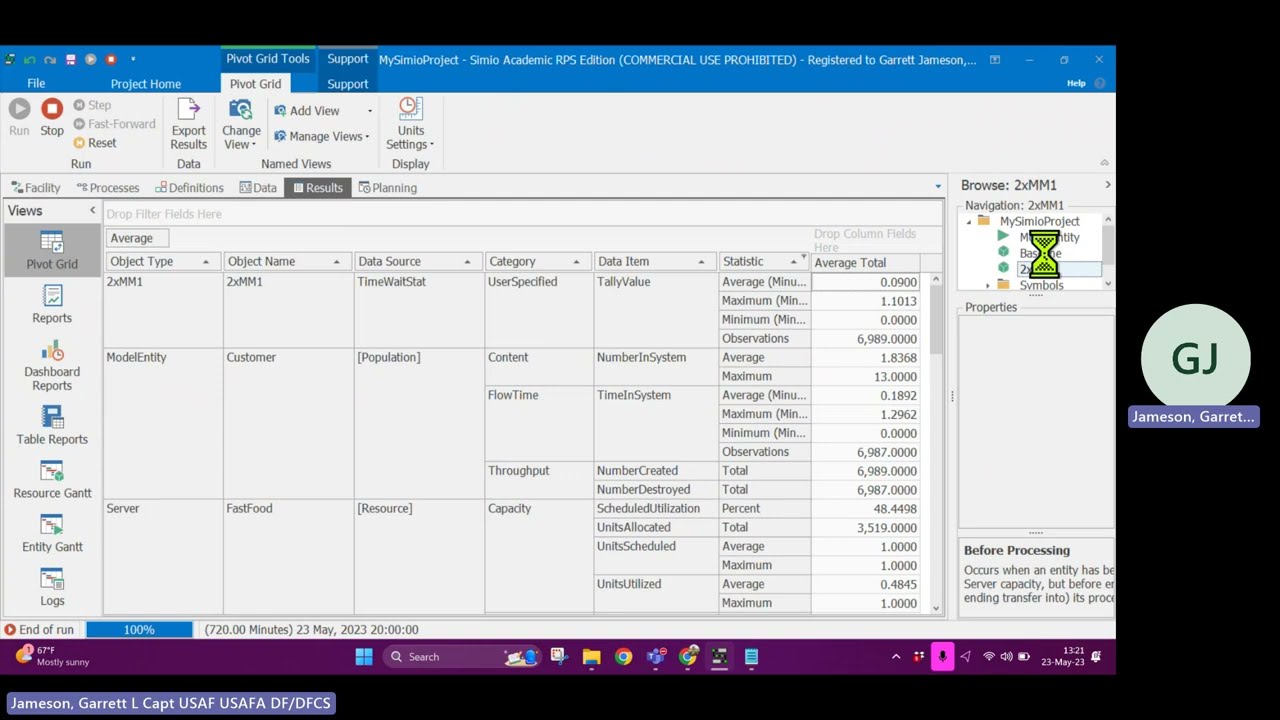This screenshot has width=1280, height=720.
Task: Switch to the Data tab
Action: [x=258, y=188]
